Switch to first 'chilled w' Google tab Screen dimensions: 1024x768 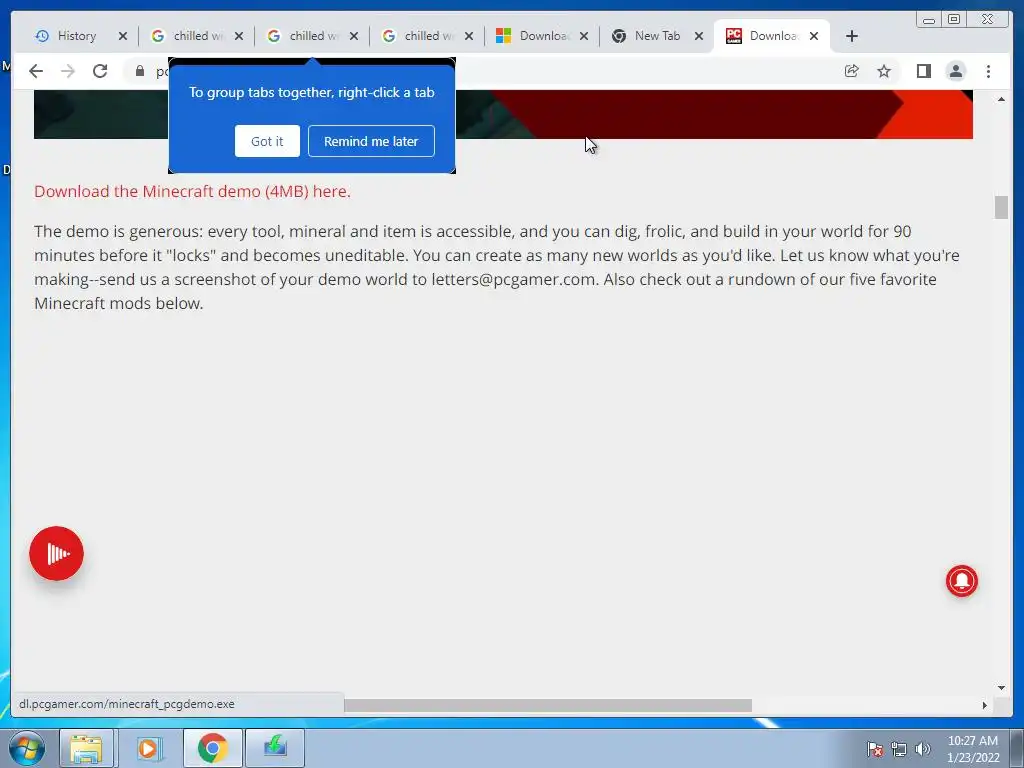198,36
